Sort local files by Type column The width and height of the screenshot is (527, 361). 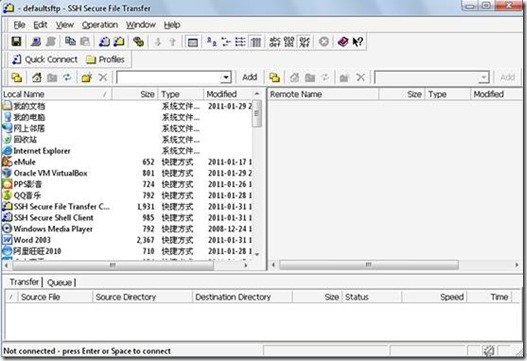[x=181, y=94]
